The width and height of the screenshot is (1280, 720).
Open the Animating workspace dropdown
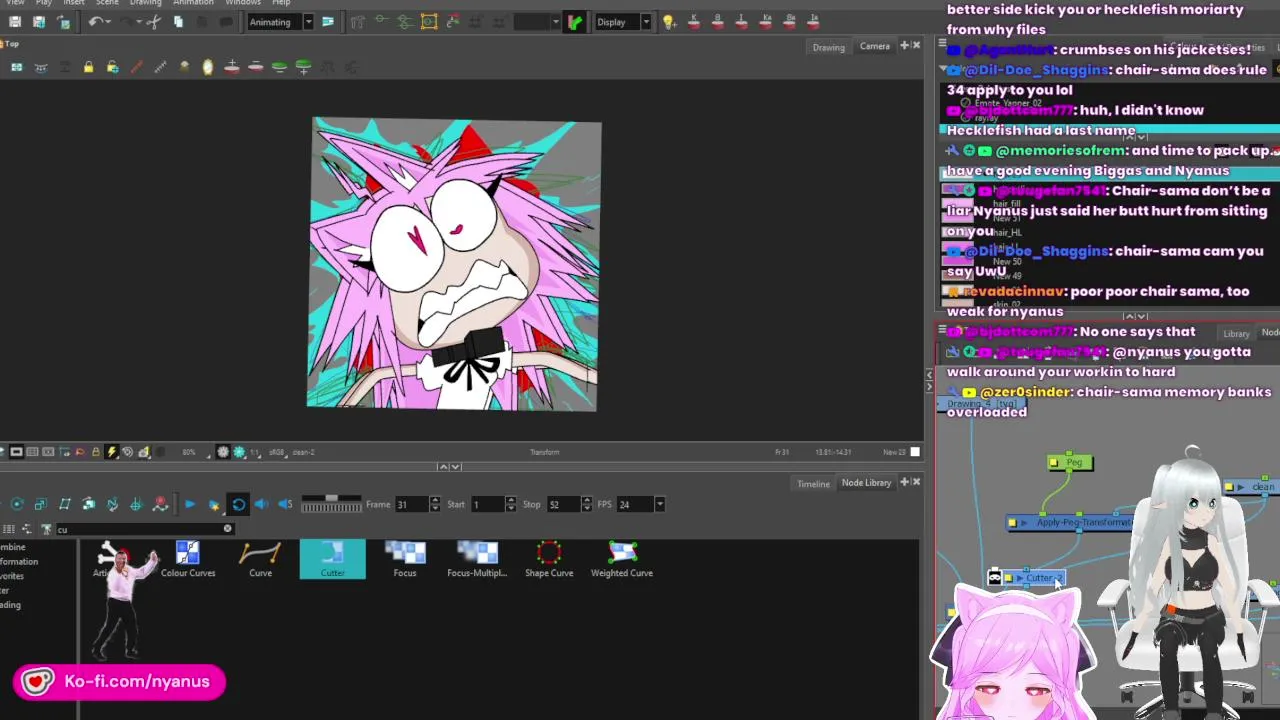tap(308, 22)
